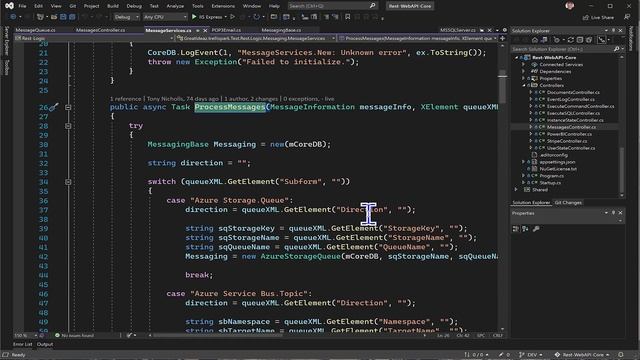Click the Visual Studio logo icon
The image size is (640, 360).
(9, 6)
